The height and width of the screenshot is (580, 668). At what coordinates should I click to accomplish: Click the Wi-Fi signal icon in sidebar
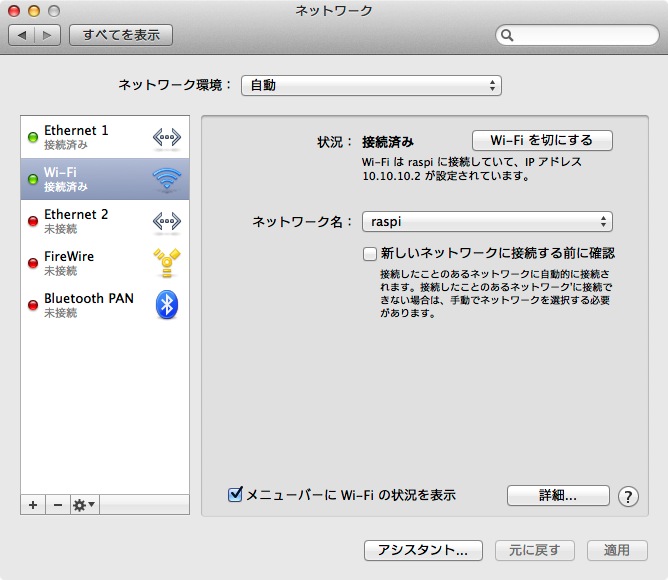[167, 179]
